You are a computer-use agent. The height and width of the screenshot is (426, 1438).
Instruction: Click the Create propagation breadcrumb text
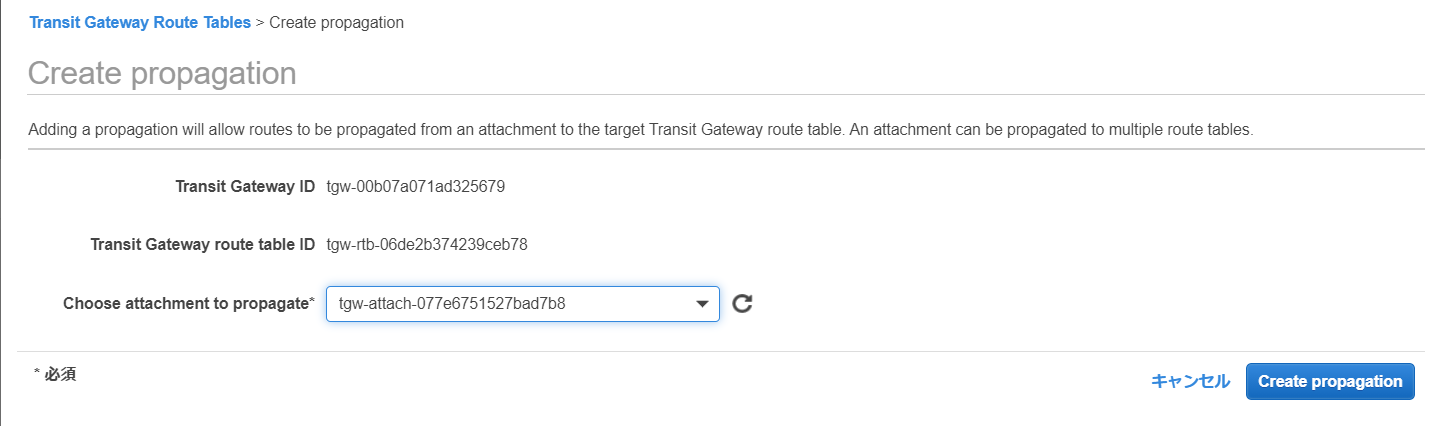click(337, 22)
